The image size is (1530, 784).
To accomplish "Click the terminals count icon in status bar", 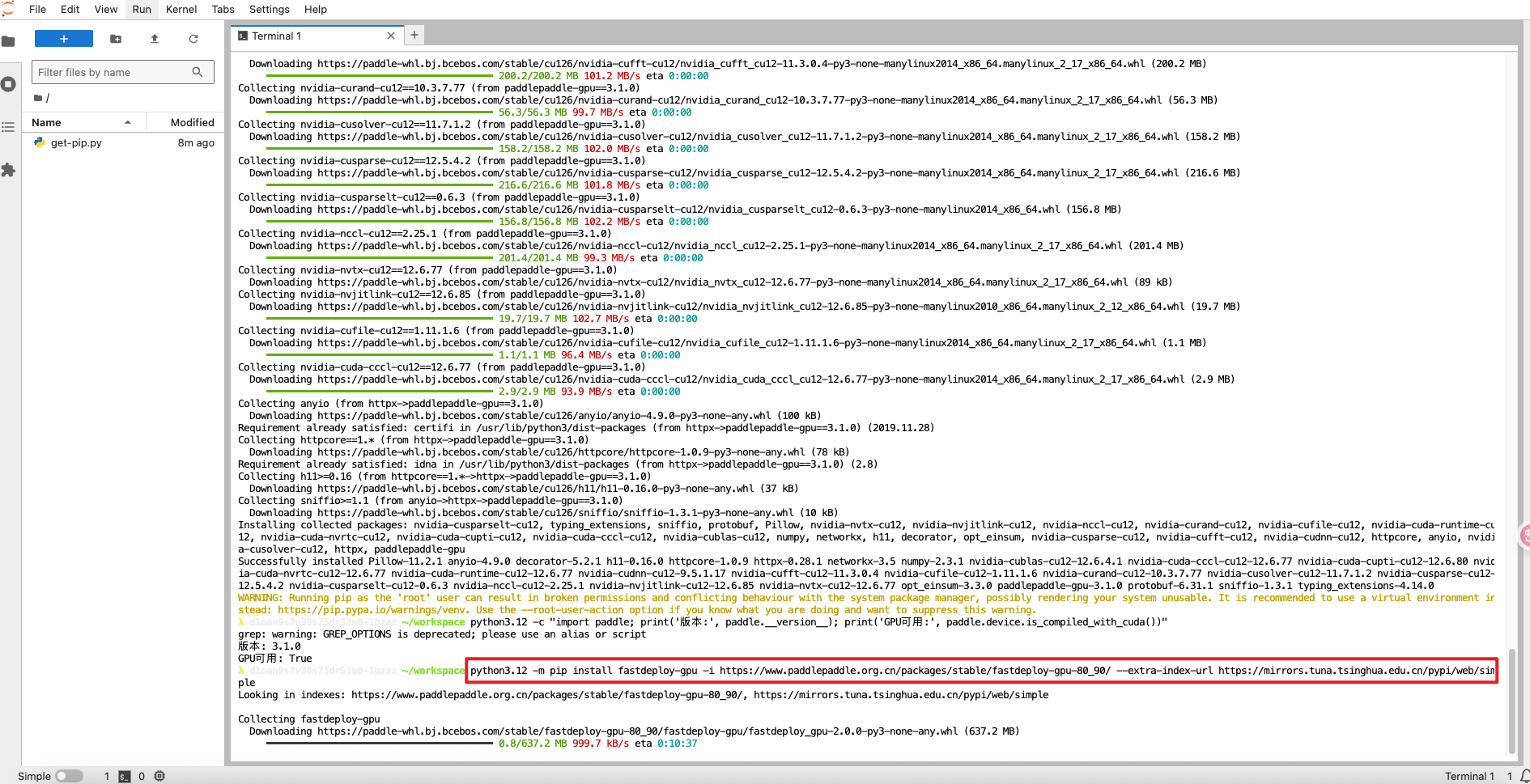I will pyautogui.click(x=125, y=776).
